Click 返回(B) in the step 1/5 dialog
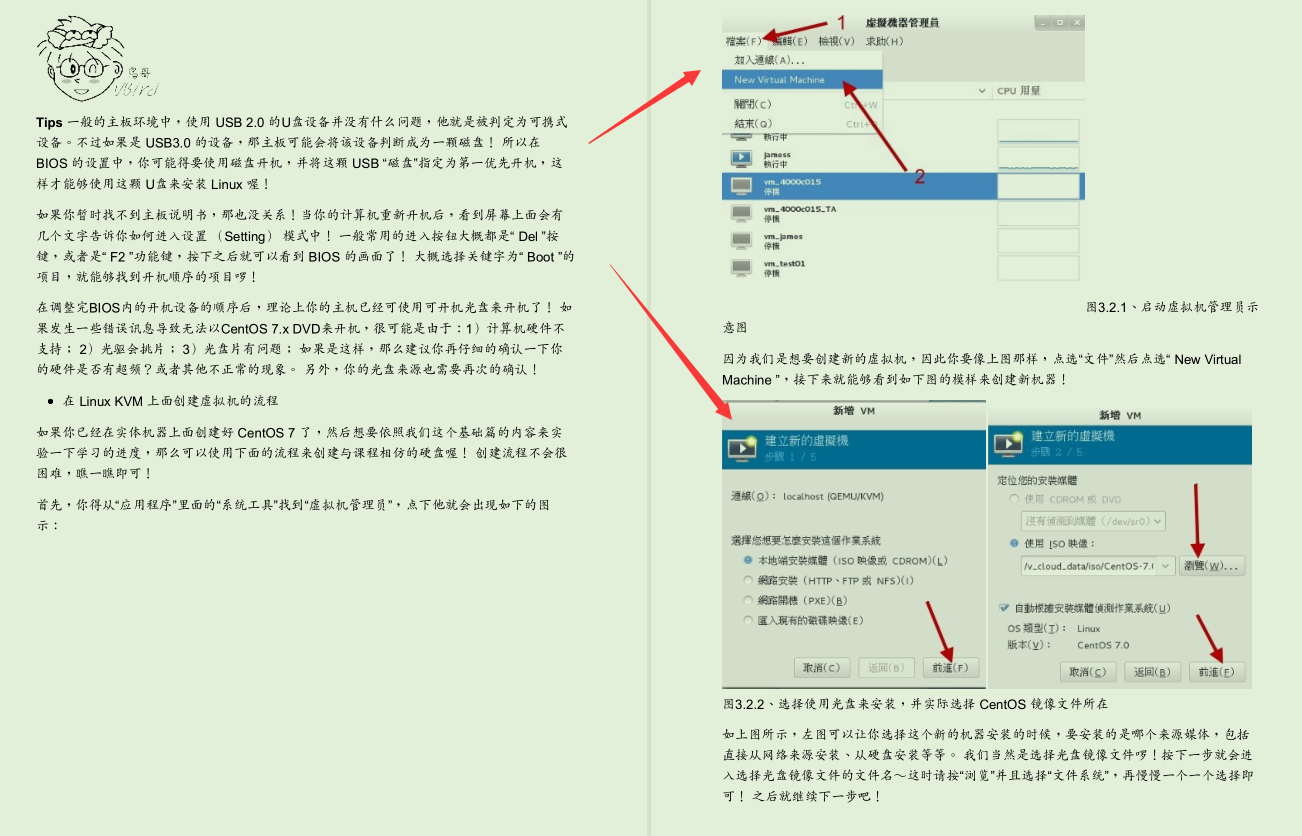The height and width of the screenshot is (836, 1302). coord(885,667)
